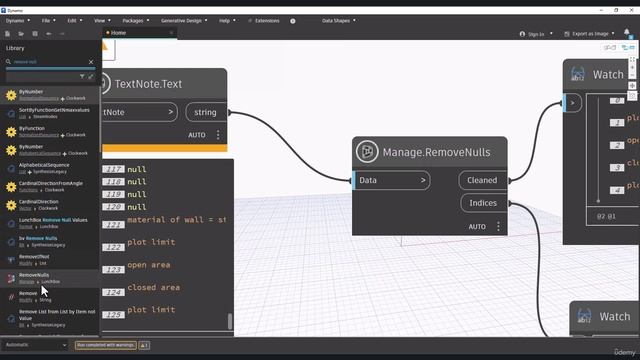Click the info circle icon in menu bar
The image size is (640, 360).
pyautogui.click(x=293, y=21)
